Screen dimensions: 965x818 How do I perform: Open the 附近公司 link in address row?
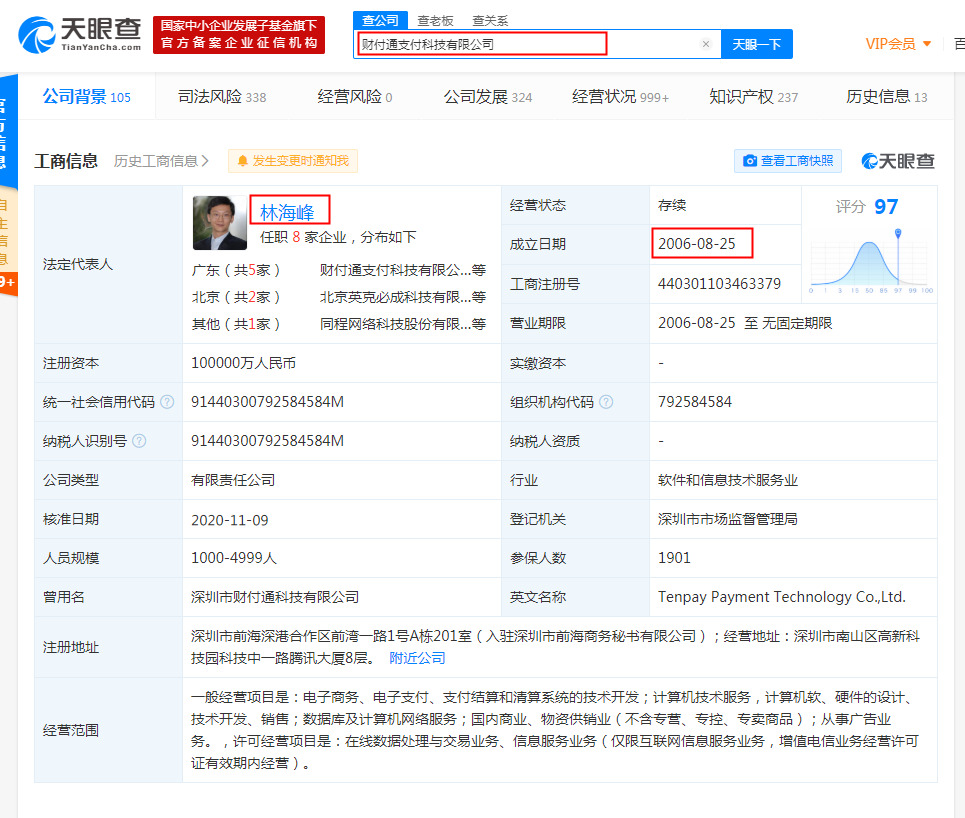(417, 658)
